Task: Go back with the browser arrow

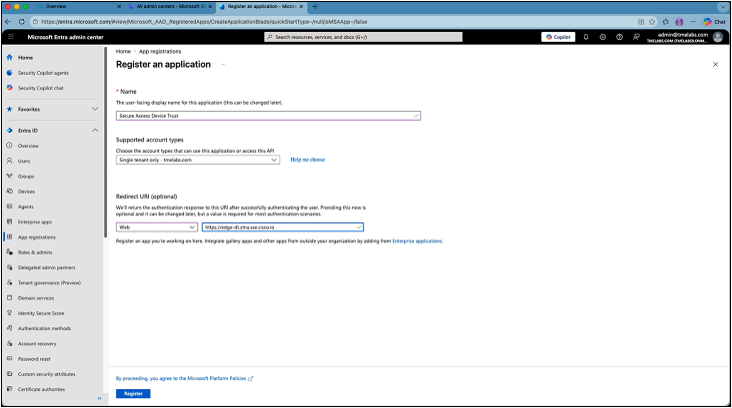Action: (x=8, y=21)
